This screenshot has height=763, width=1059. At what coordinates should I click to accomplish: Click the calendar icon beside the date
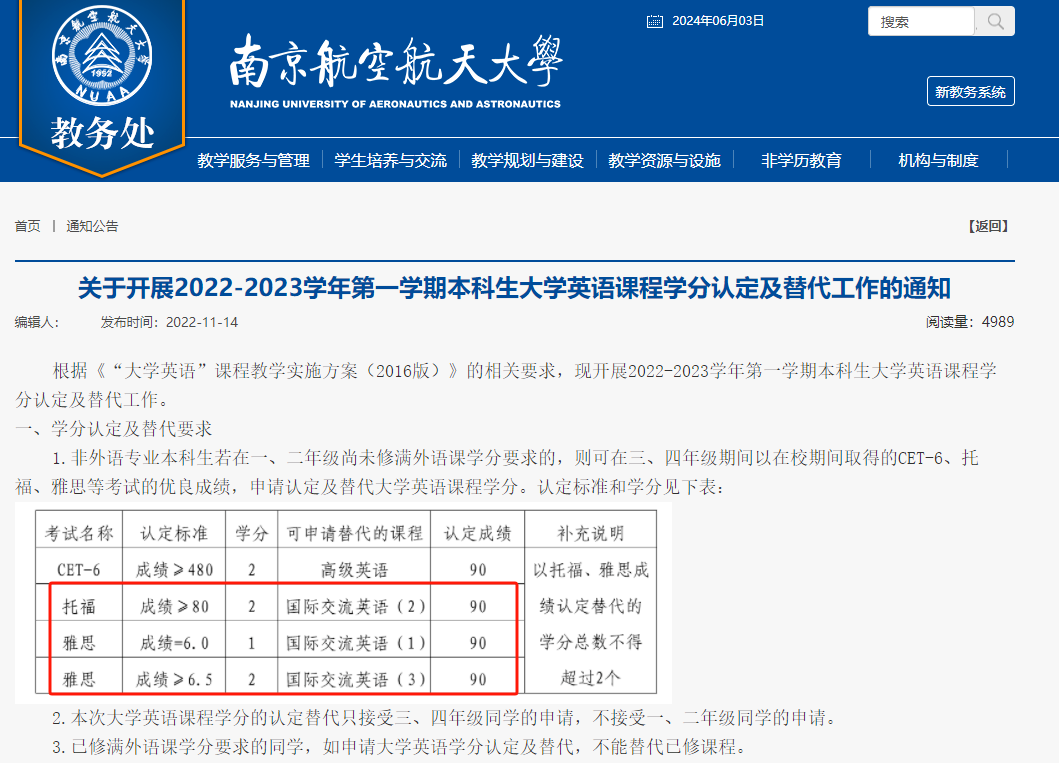(x=654, y=22)
